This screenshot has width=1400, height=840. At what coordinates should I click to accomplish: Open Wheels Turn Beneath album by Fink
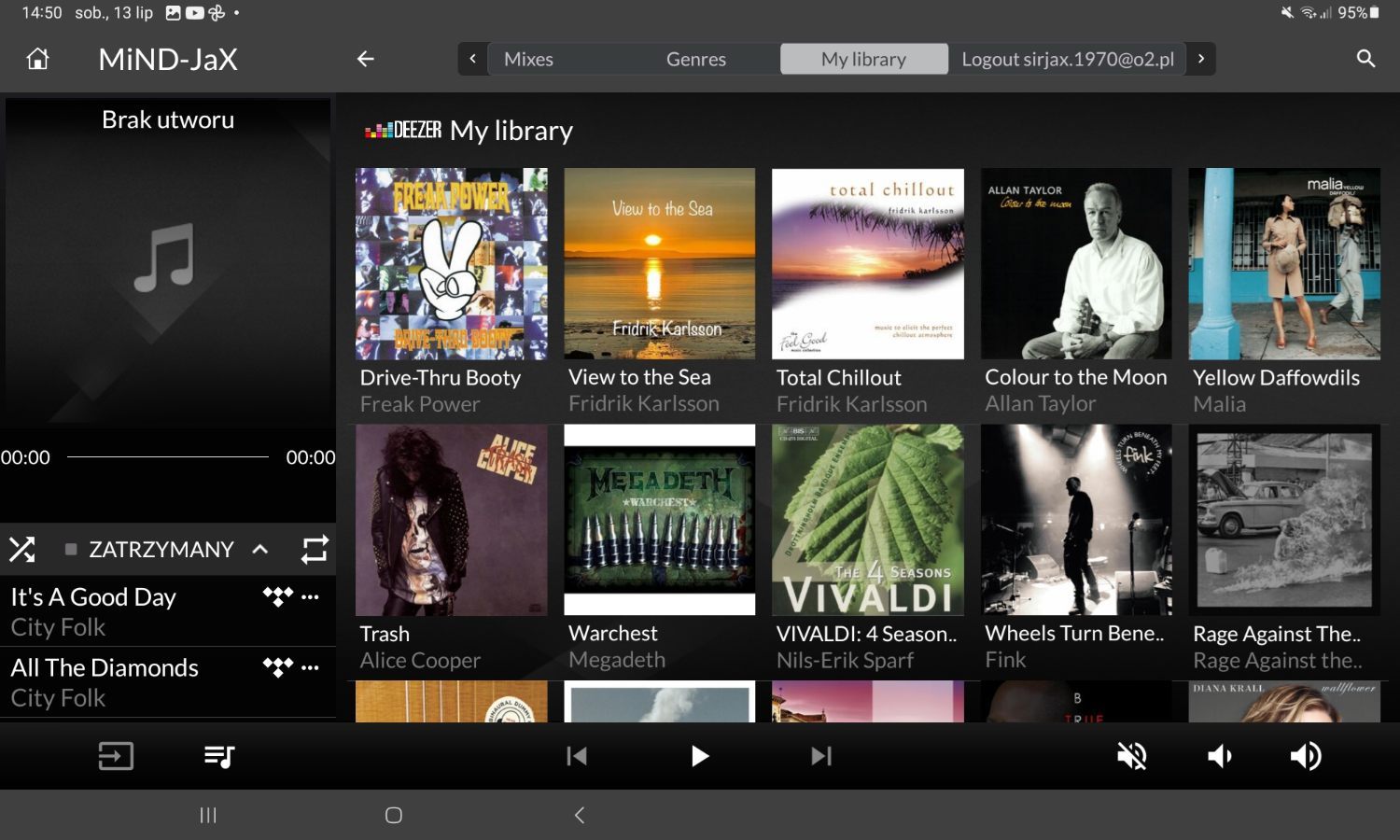[x=1076, y=520]
